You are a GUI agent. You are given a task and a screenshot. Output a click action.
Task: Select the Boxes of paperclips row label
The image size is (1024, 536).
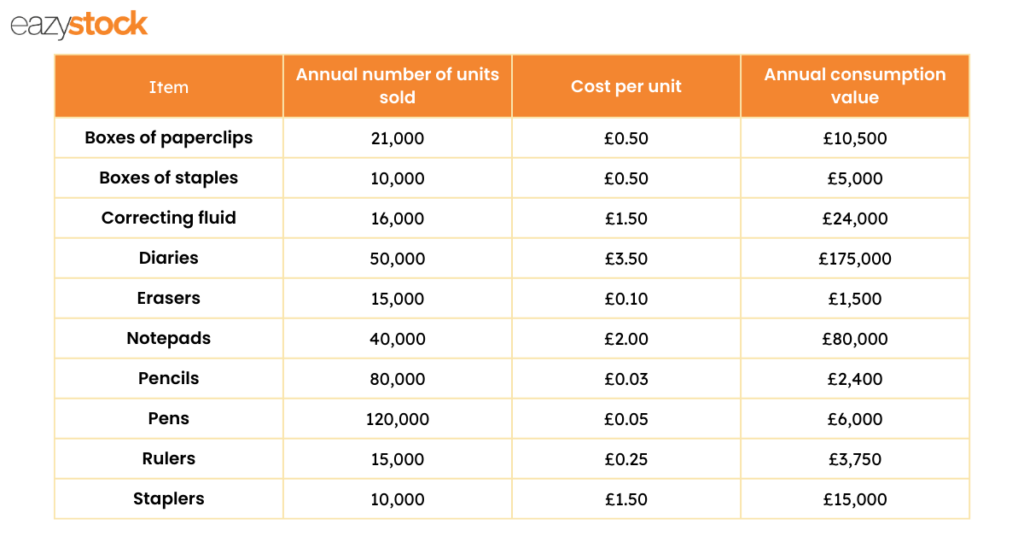tap(168, 138)
